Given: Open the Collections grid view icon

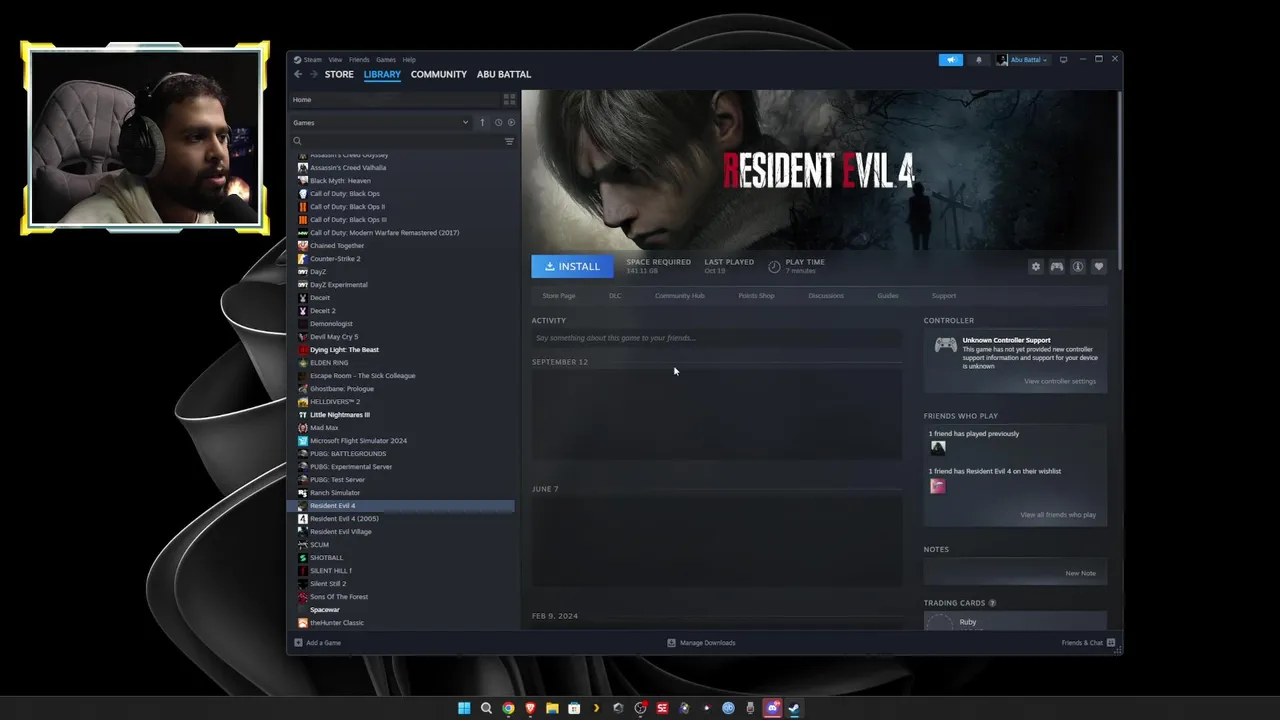Looking at the screenshot, I should click(509, 100).
